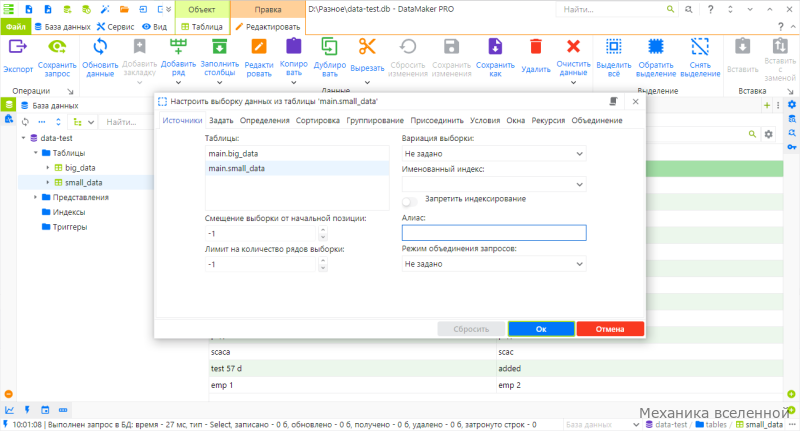Open Именованный индекс dropdown

click(x=494, y=184)
